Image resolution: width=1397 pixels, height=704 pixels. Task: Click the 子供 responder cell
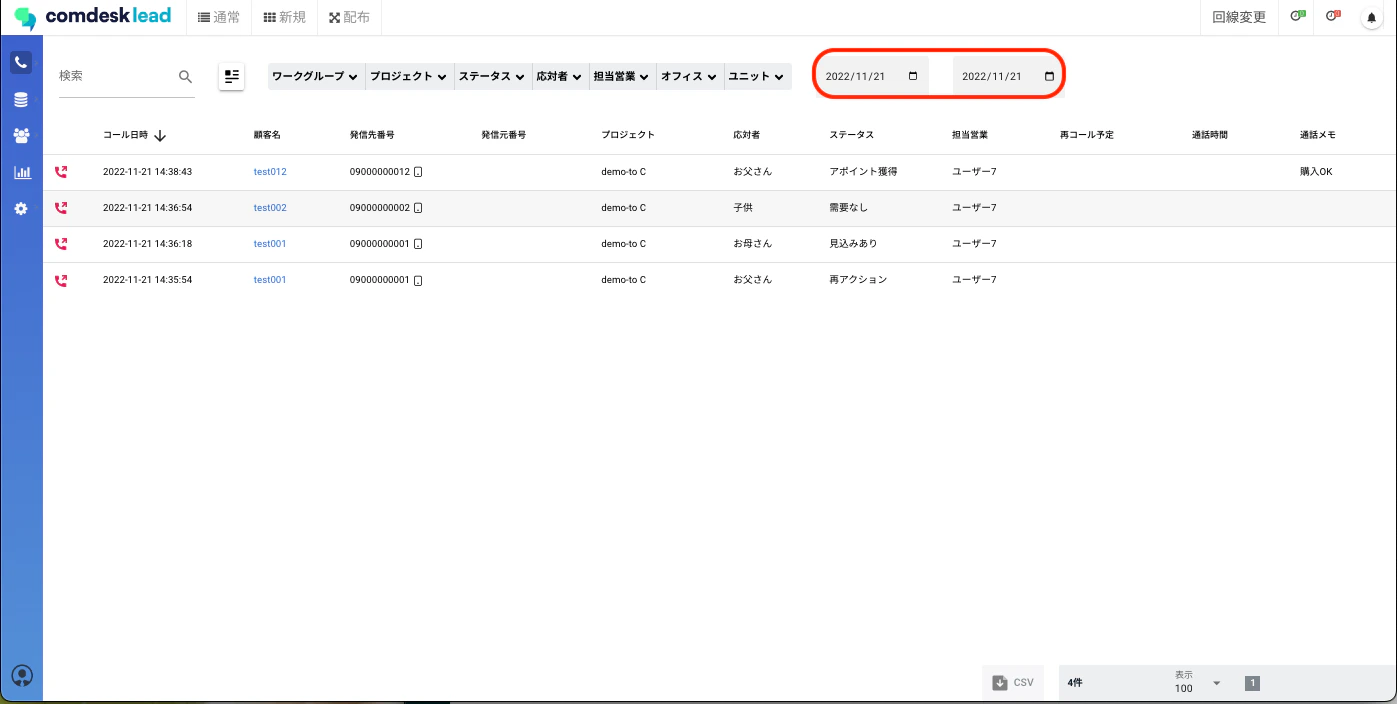pos(743,208)
